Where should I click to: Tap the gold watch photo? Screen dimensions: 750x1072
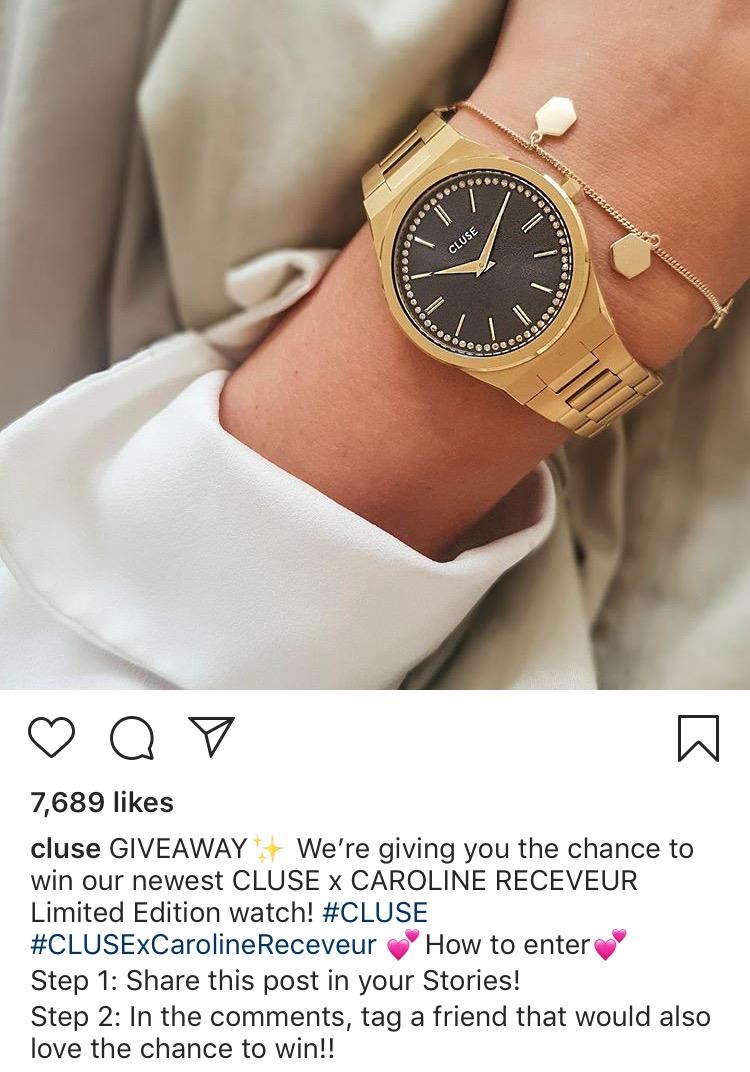(x=375, y=345)
